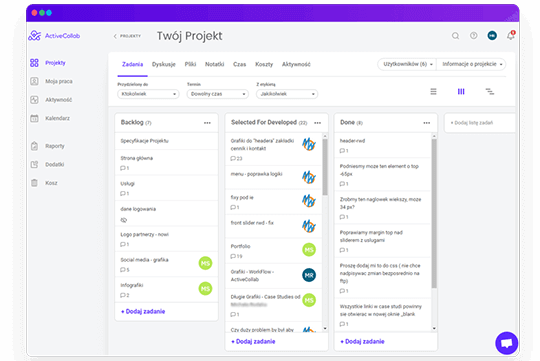Open the Portfolio task card
Screen dimensions: 540x361
[274, 251]
